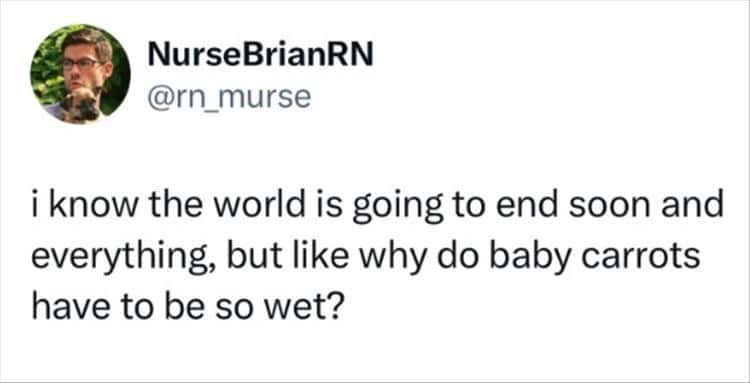Click the word "but" after the comma
Image resolution: width=750 pixels, height=383 pixels.
coord(259,256)
